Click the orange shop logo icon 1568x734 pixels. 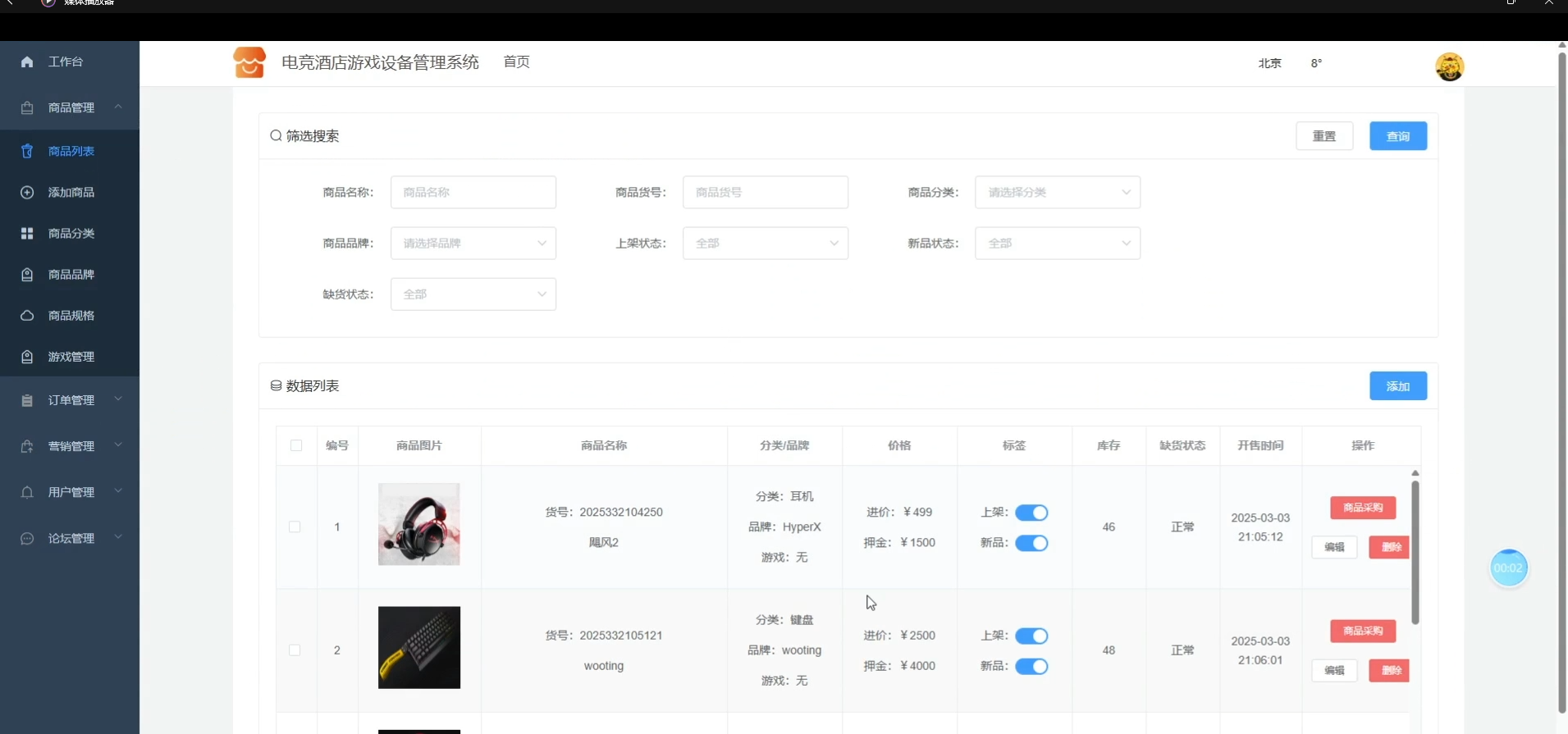point(249,62)
